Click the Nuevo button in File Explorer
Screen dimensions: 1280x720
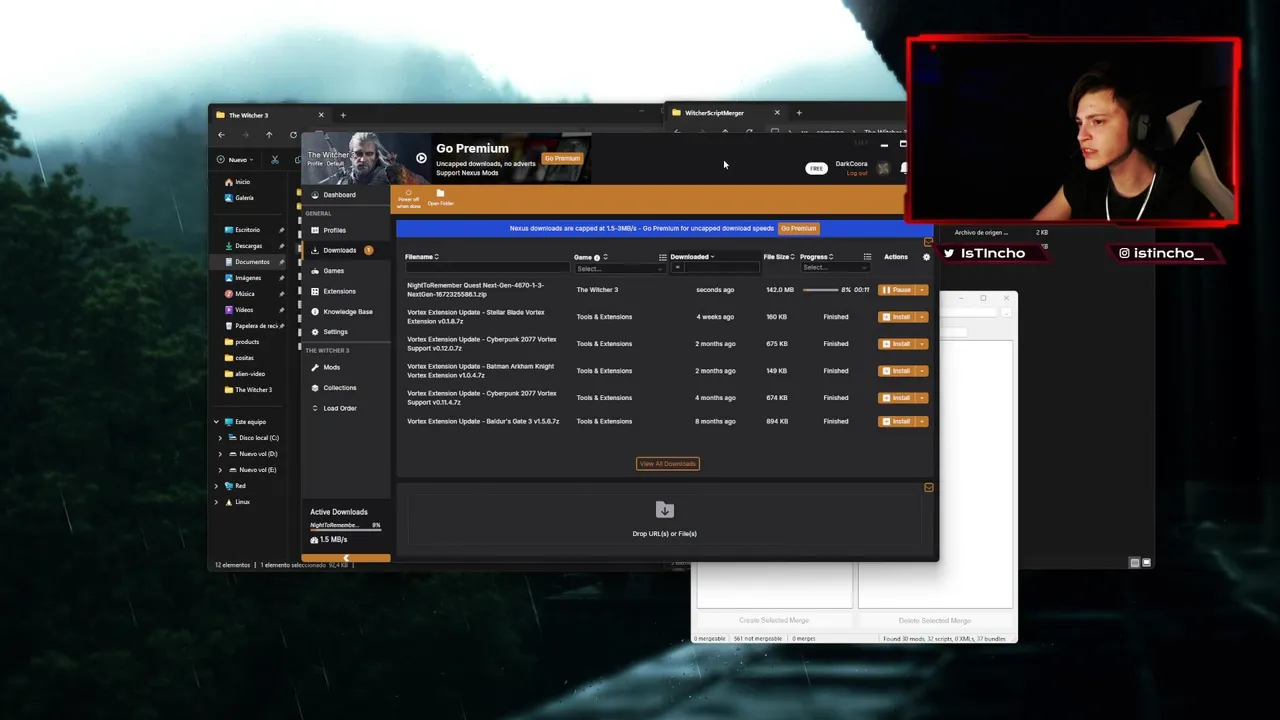coord(236,160)
